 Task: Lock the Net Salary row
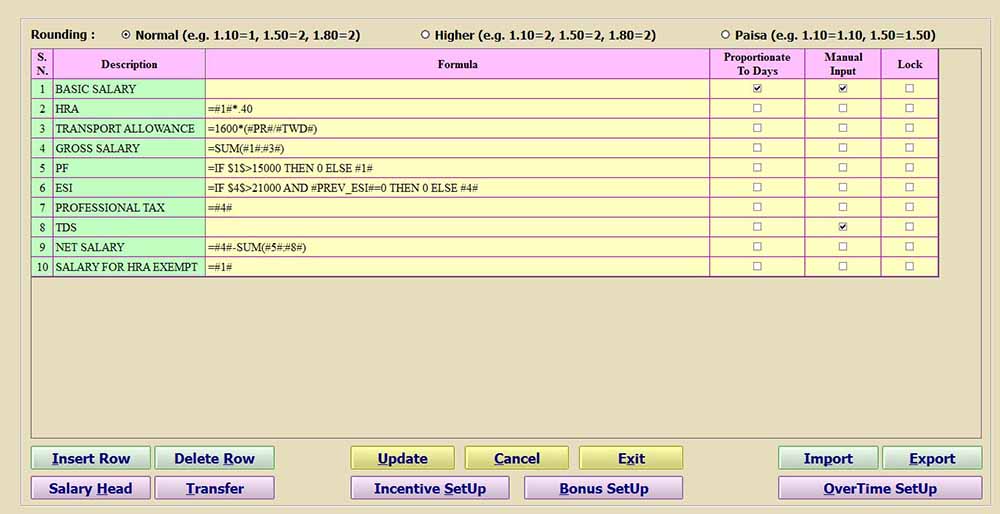coord(909,247)
